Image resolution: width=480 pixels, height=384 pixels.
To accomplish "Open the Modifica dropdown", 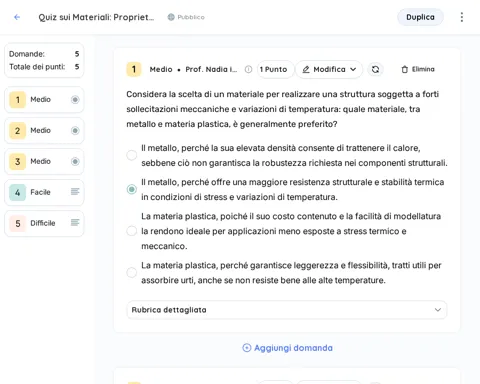I will (329, 69).
